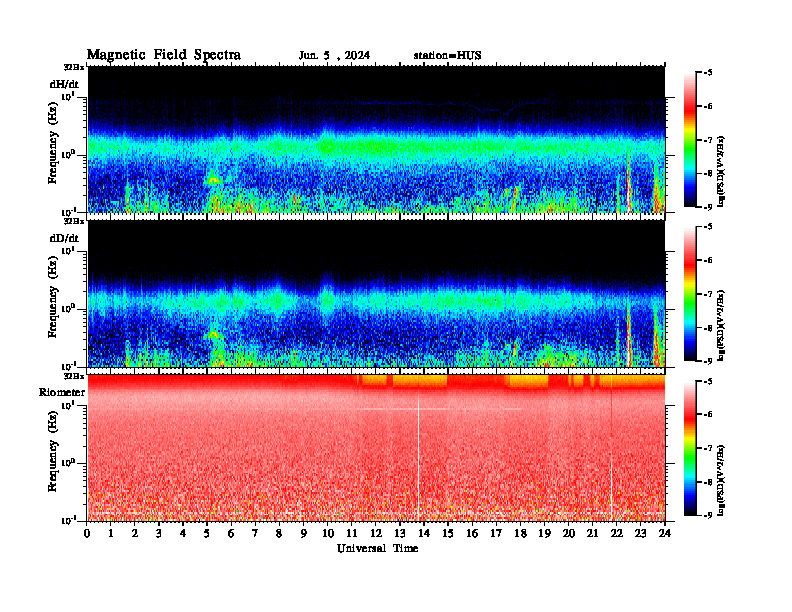Click the '-5' value on dH/dt colorbar

point(708,73)
